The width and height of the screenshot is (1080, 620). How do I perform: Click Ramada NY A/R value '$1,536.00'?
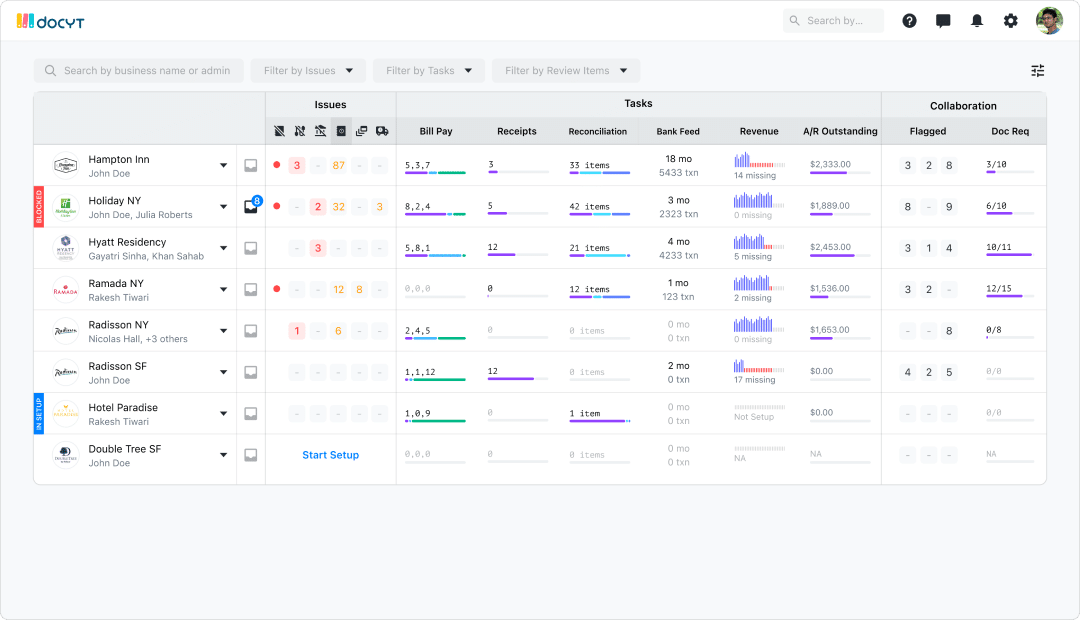coord(829,289)
